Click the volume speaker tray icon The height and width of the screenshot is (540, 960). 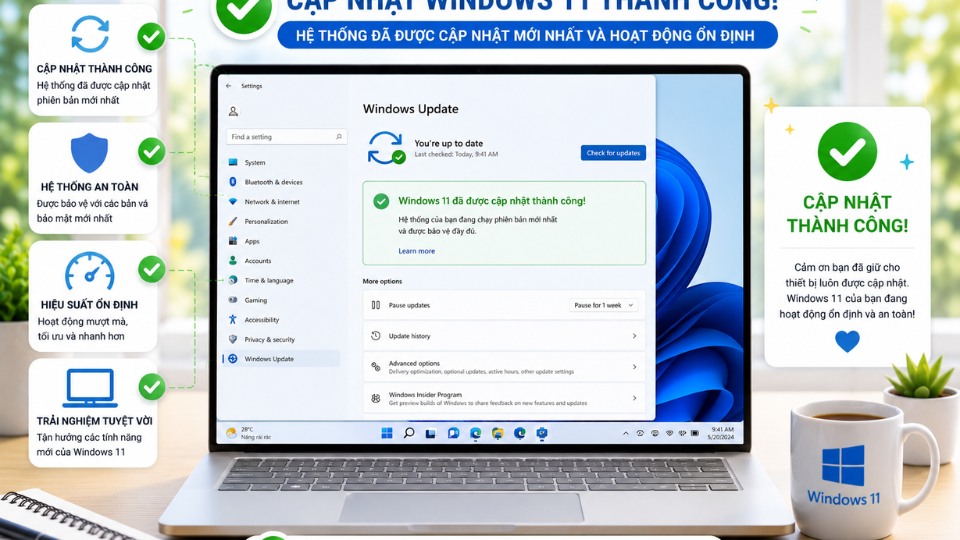click(682, 433)
